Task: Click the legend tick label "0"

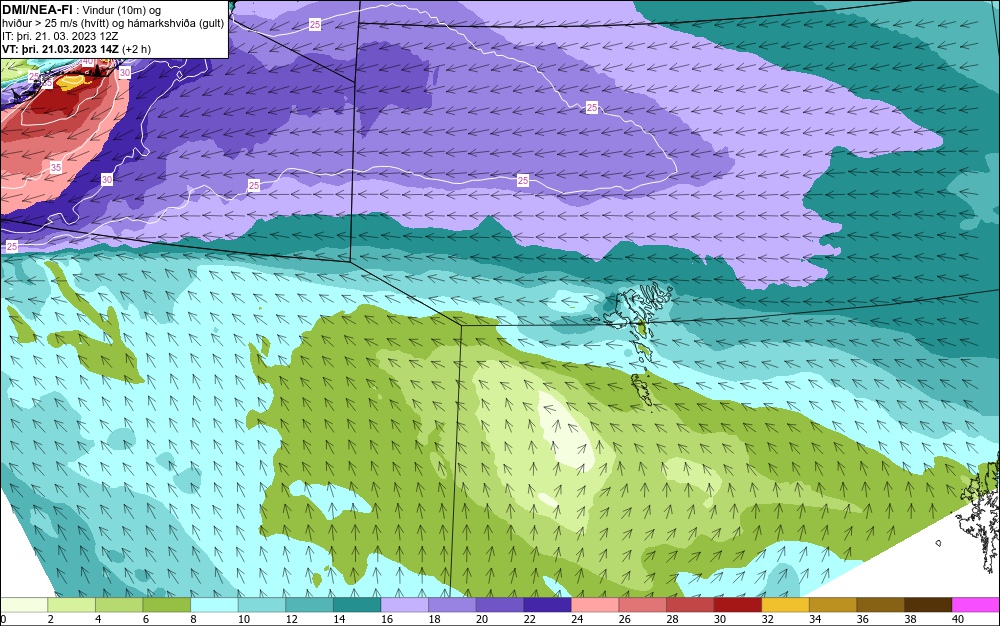Action: pos(3,619)
